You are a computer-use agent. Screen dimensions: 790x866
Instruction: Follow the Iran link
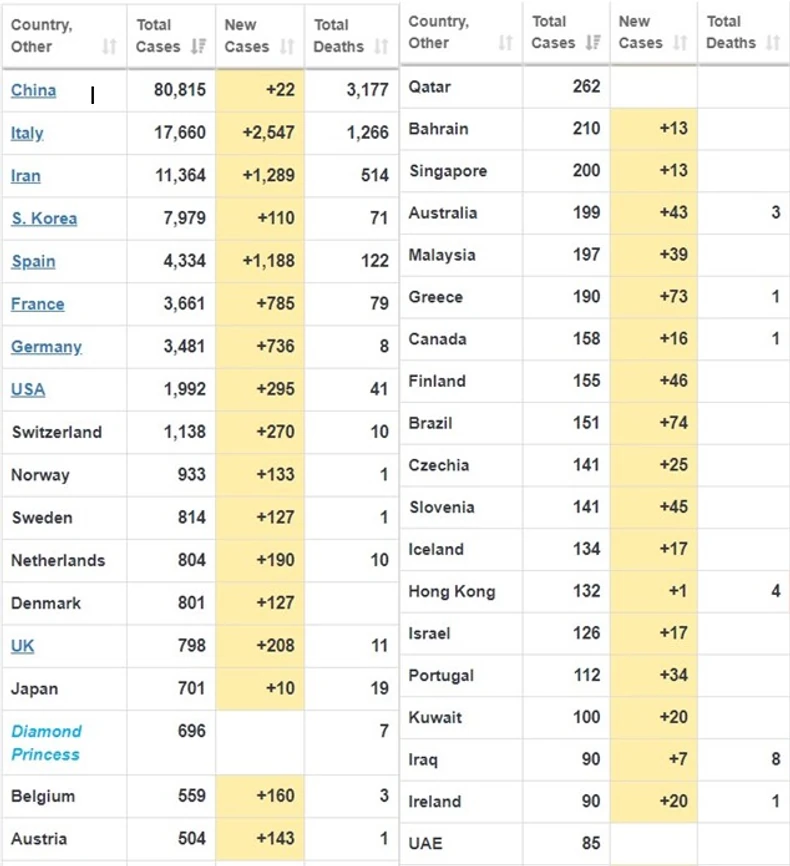[x=26, y=176]
